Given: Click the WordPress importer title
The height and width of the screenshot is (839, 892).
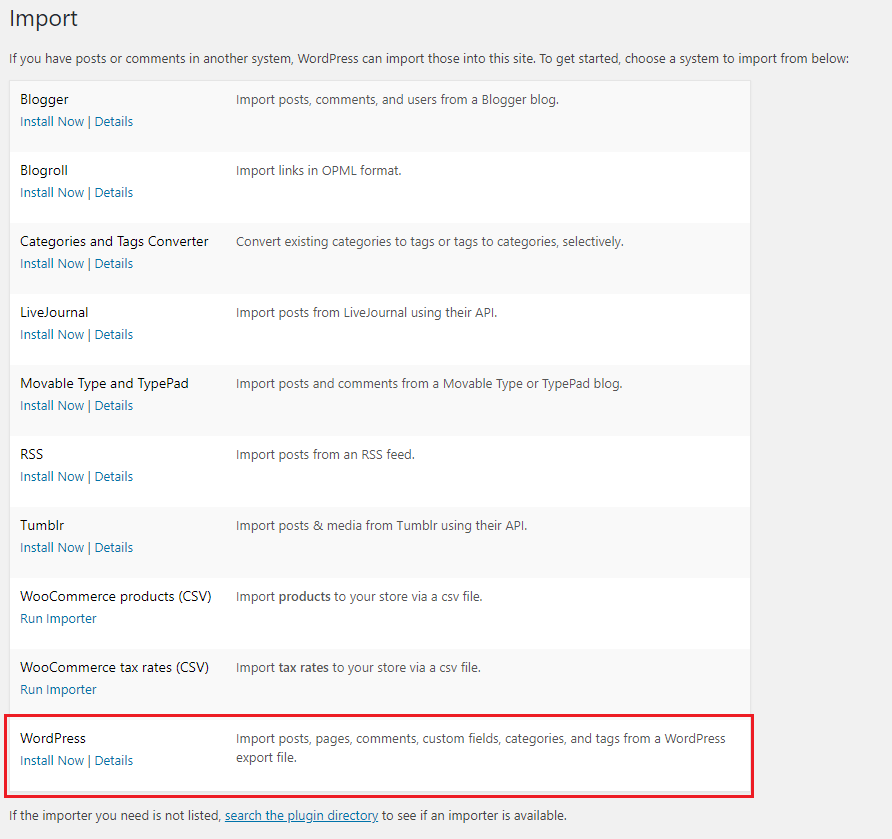Looking at the screenshot, I should (x=53, y=738).
